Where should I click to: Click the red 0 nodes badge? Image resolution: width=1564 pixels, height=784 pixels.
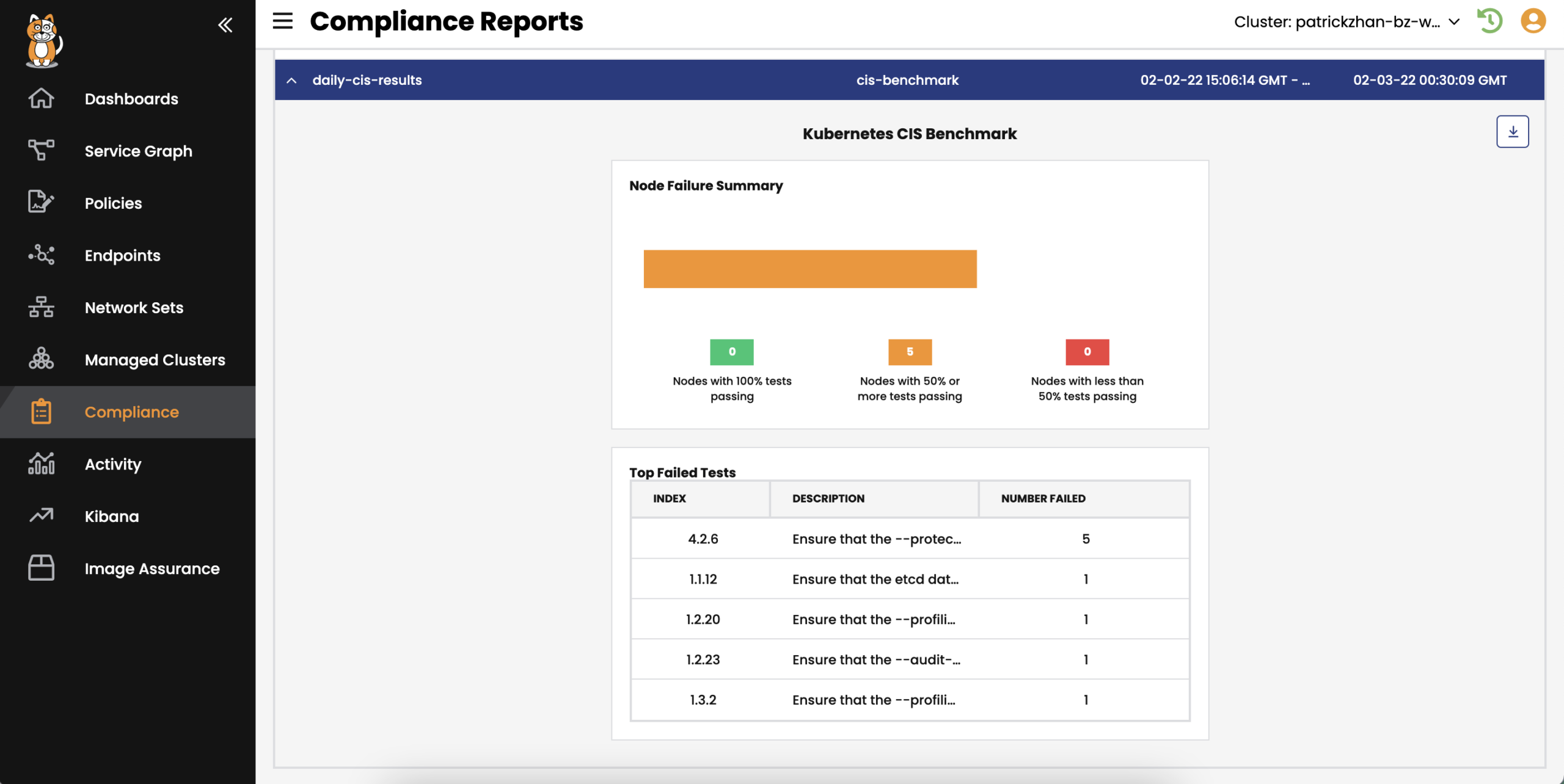[1087, 352]
